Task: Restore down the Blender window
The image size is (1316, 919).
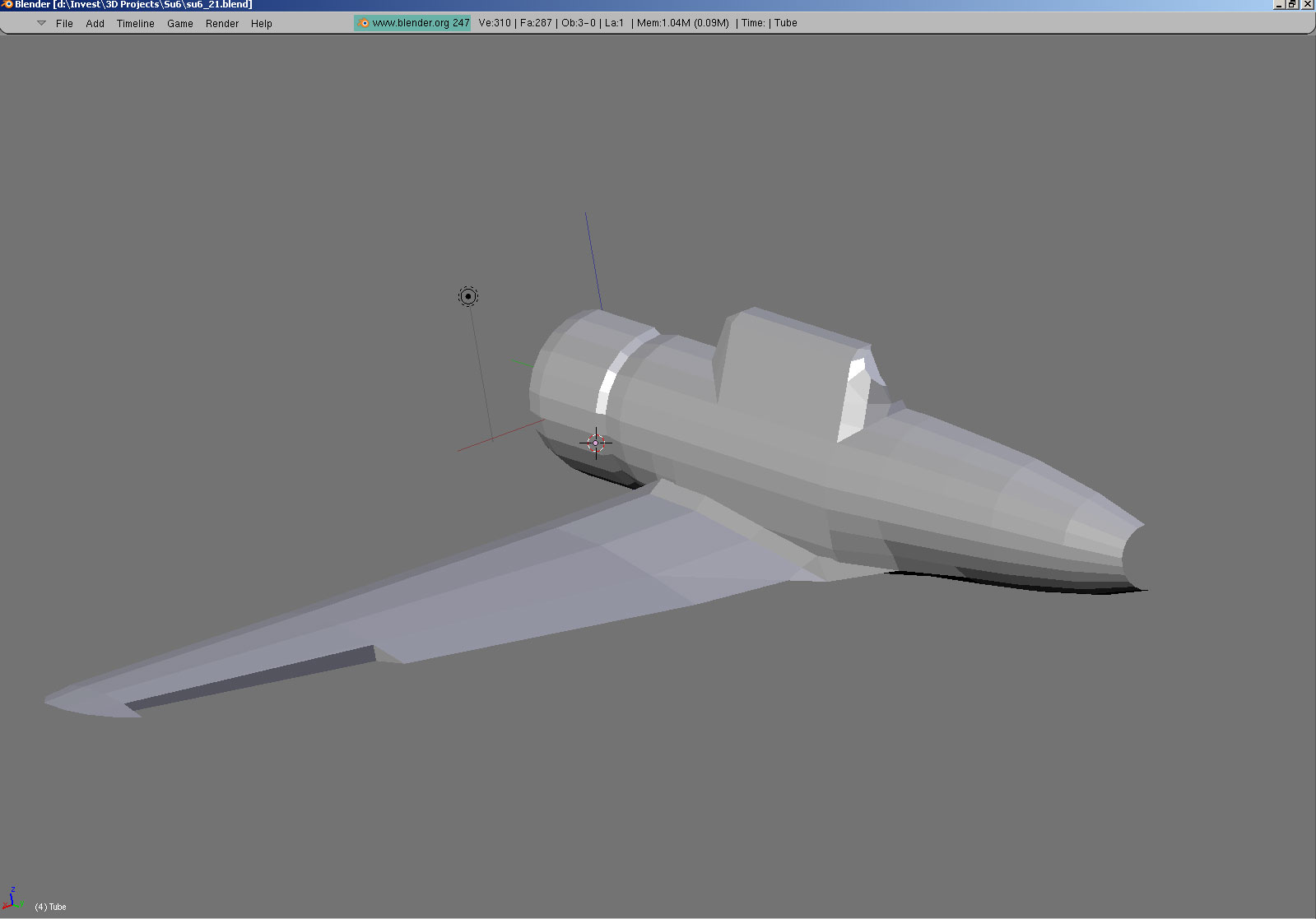Action: [1293, 5]
